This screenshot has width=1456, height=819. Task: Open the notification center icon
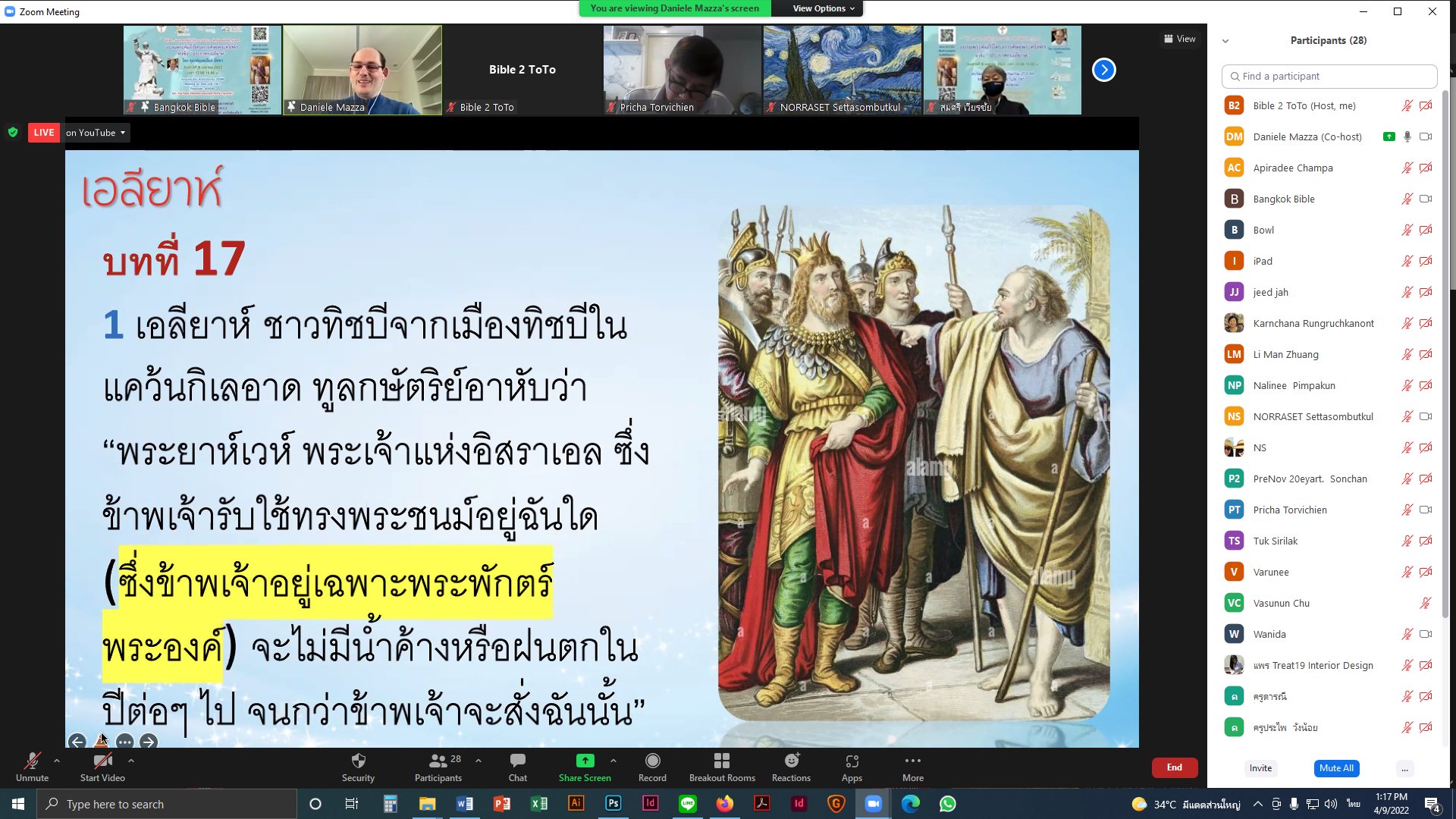point(1432,804)
